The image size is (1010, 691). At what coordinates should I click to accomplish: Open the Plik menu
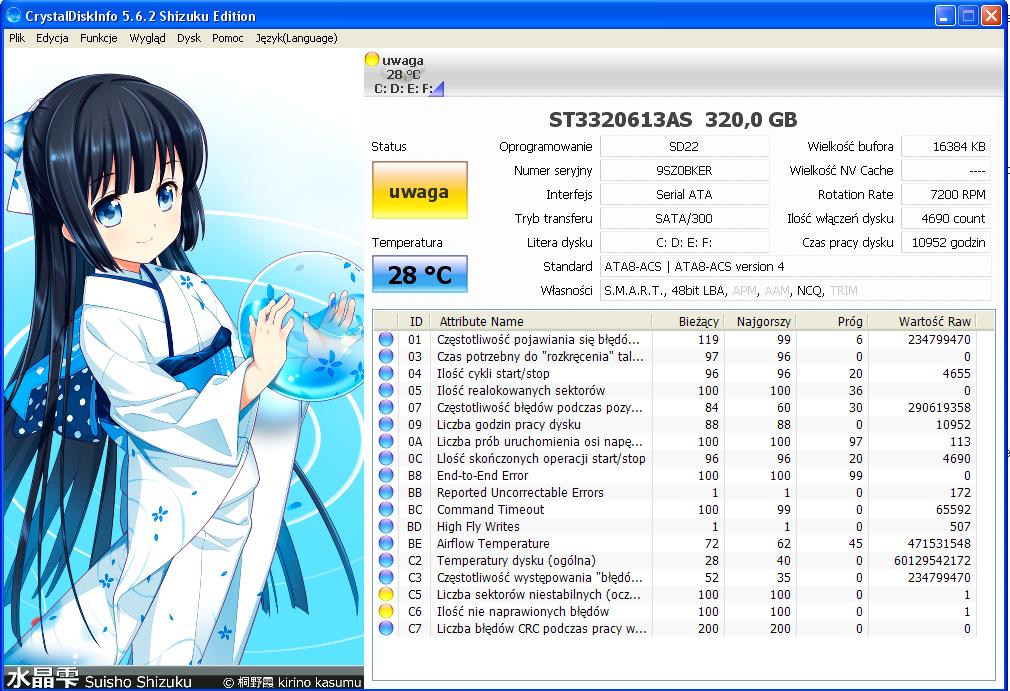[x=17, y=38]
